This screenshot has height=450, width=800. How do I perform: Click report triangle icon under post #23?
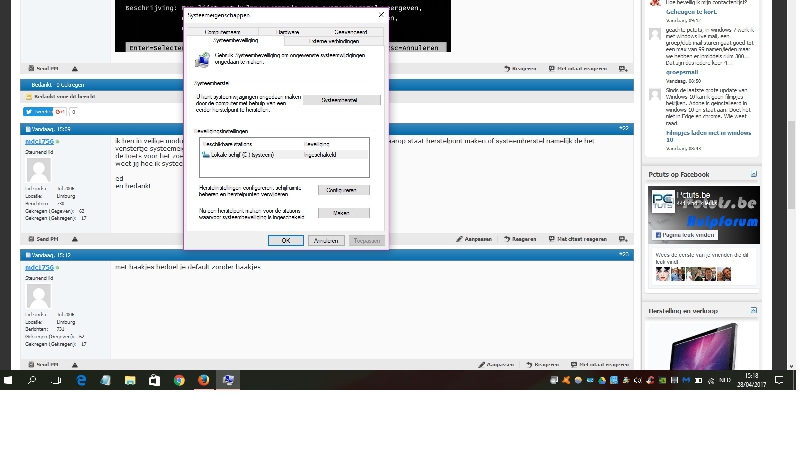click(75, 365)
